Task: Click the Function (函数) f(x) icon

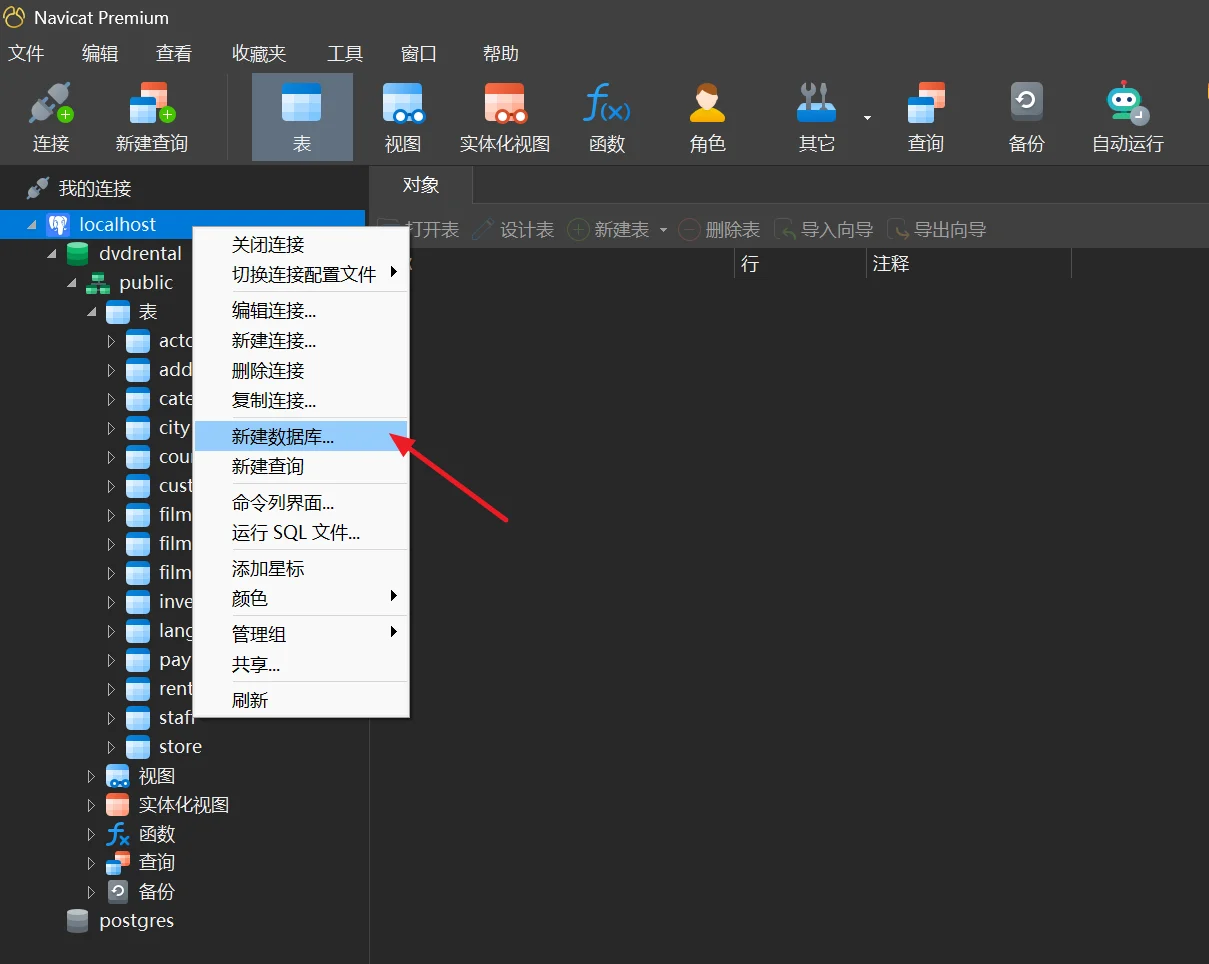Action: (606, 105)
